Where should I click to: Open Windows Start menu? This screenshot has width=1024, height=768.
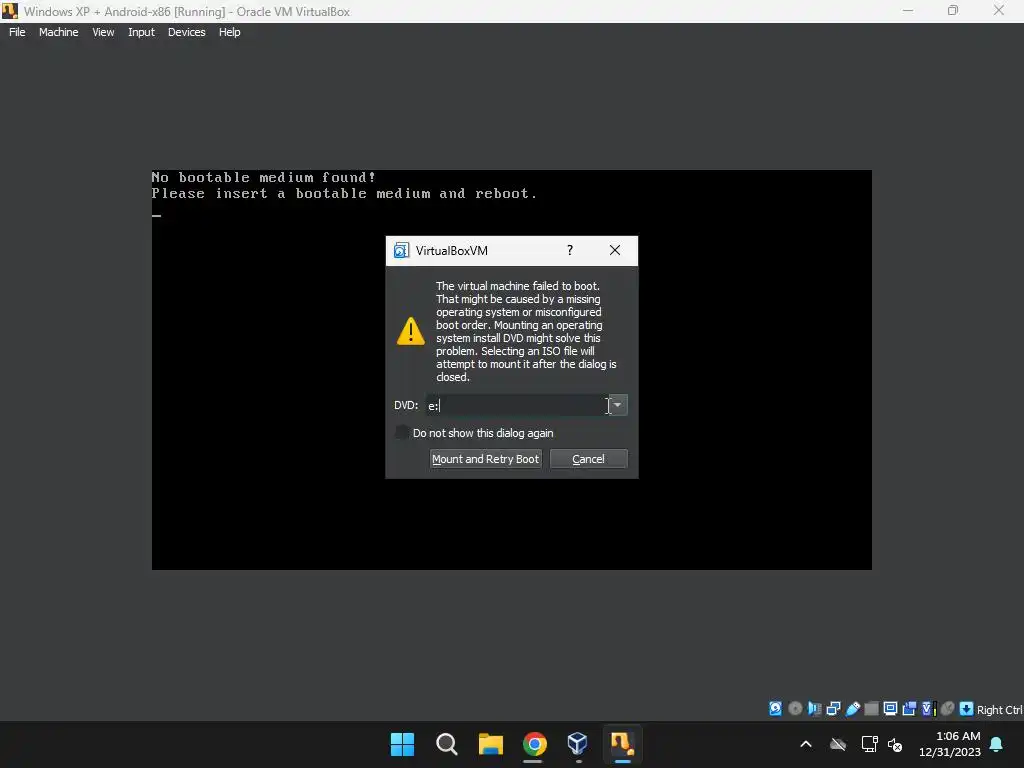[402, 744]
